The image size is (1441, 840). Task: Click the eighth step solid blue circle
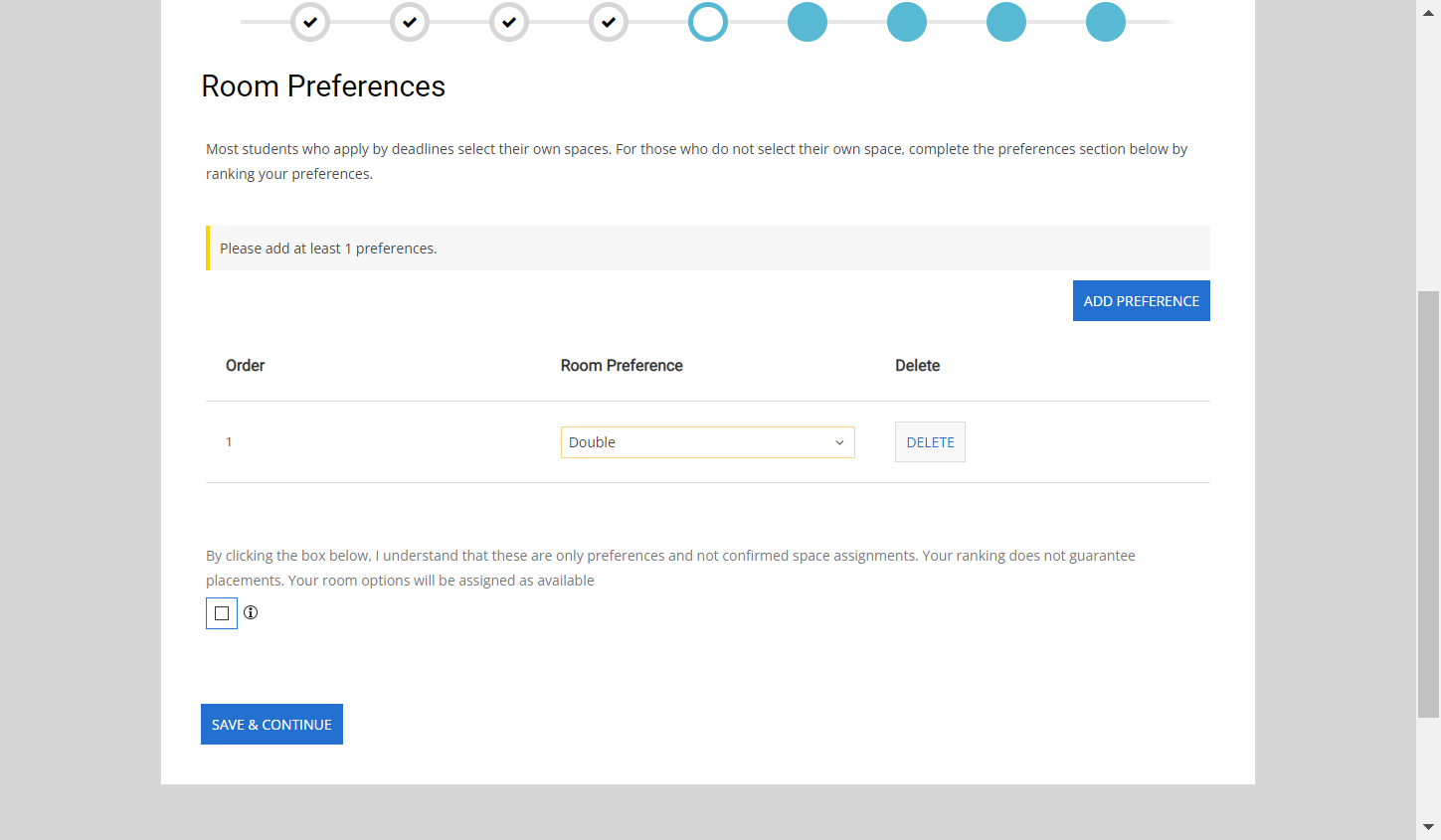(x=1006, y=21)
